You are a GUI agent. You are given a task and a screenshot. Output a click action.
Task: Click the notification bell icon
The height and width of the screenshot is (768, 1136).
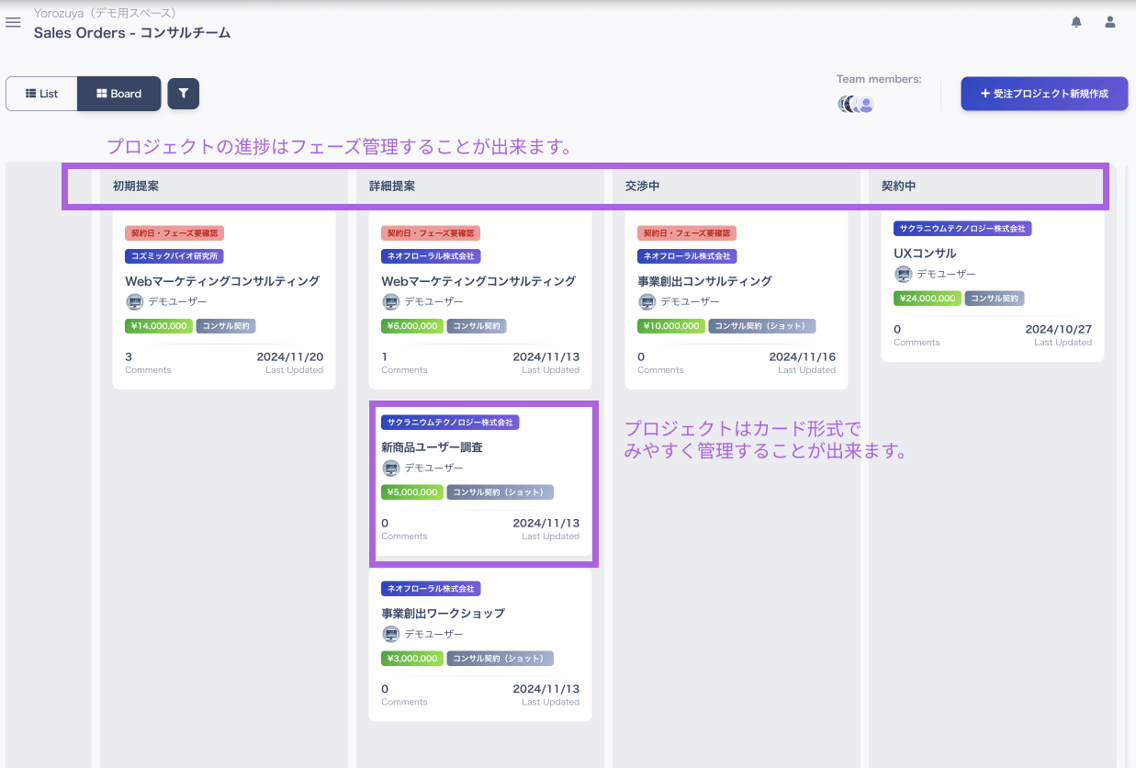(1077, 22)
